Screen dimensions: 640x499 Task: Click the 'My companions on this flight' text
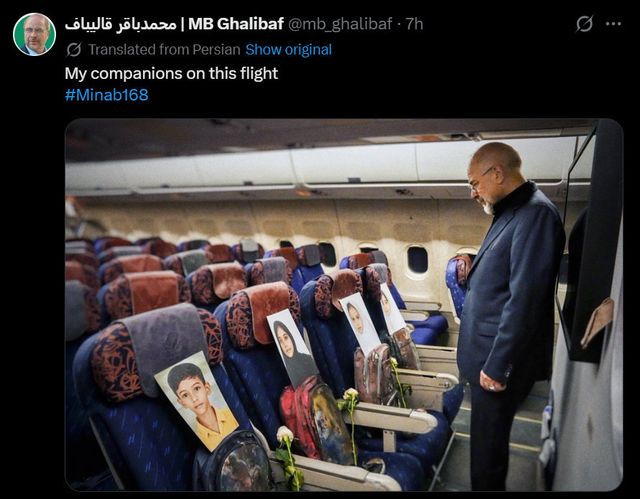(x=171, y=74)
